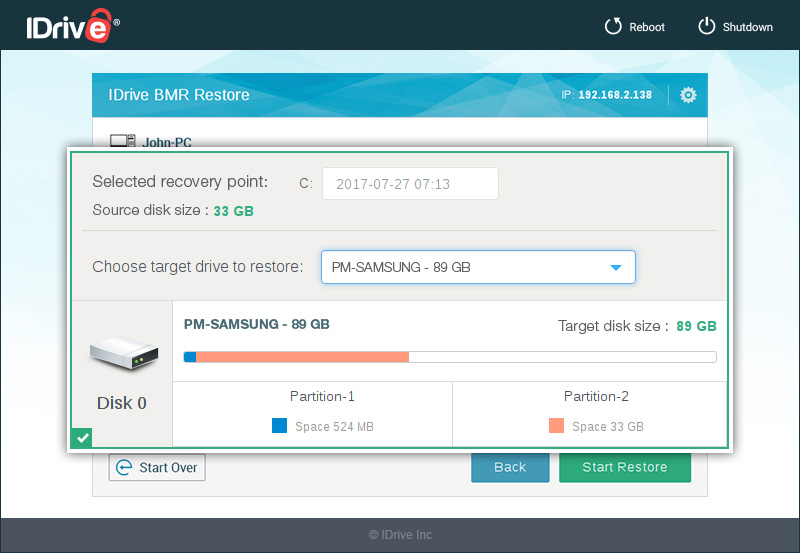Viewport: 800px width, 553px height.
Task: Click the recovery point date field
Action: pyautogui.click(x=409, y=184)
